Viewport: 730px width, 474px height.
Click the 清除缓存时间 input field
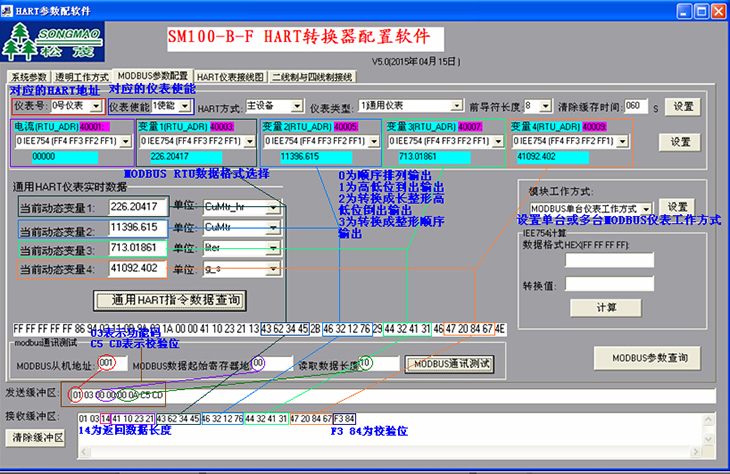coord(635,106)
